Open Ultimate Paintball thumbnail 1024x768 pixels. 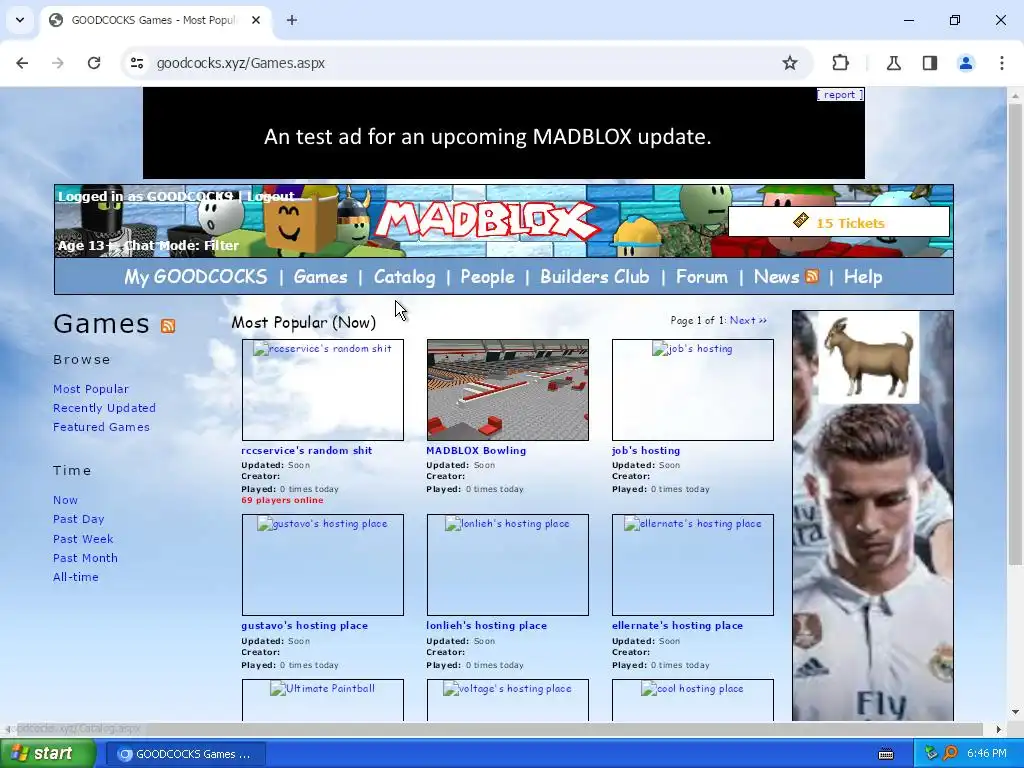click(323, 700)
